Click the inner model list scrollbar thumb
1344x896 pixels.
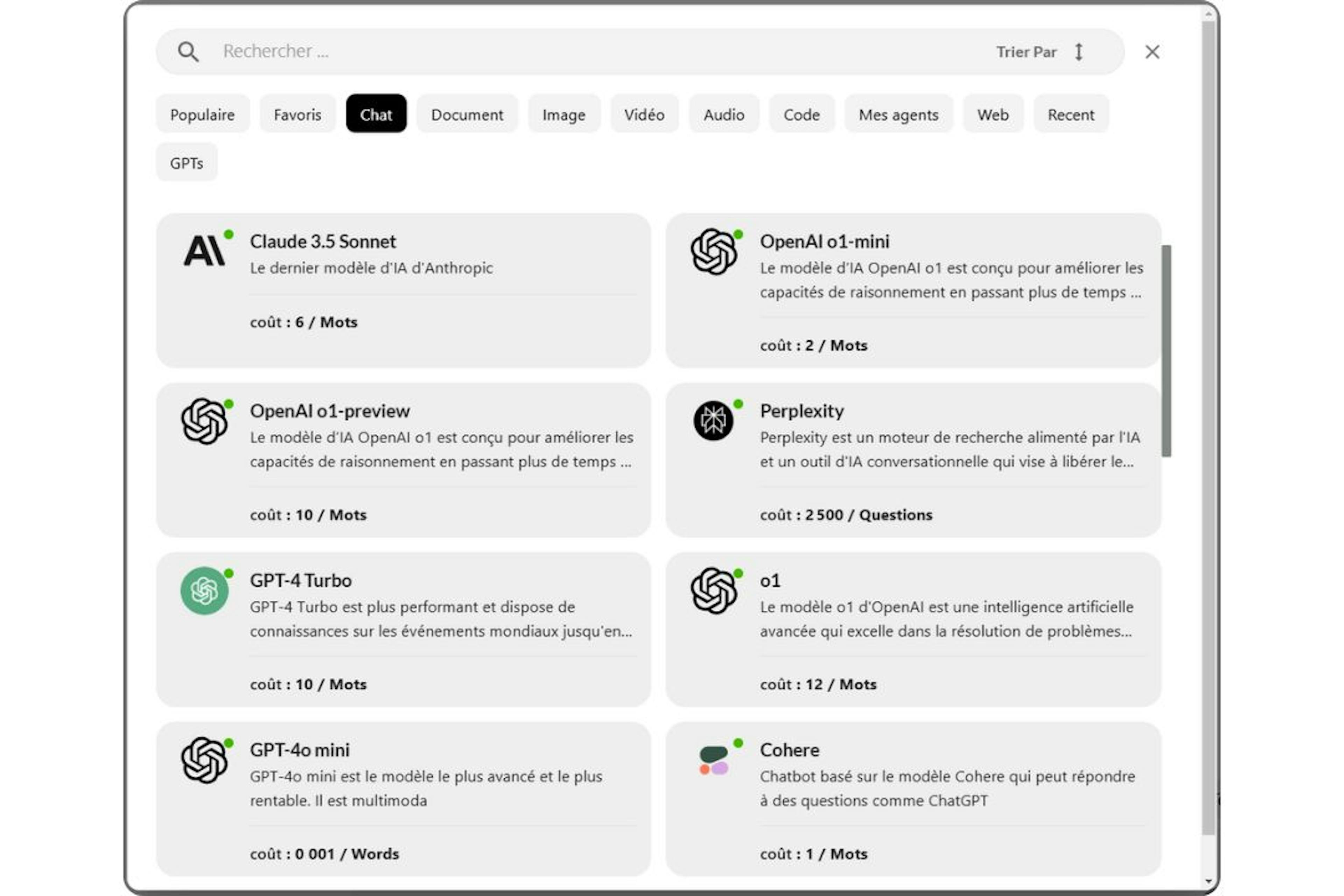[1166, 351]
